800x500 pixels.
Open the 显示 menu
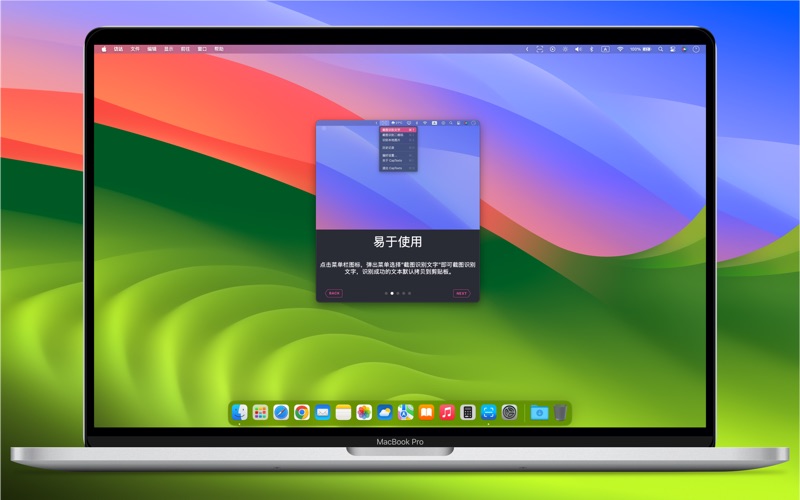point(169,49)
